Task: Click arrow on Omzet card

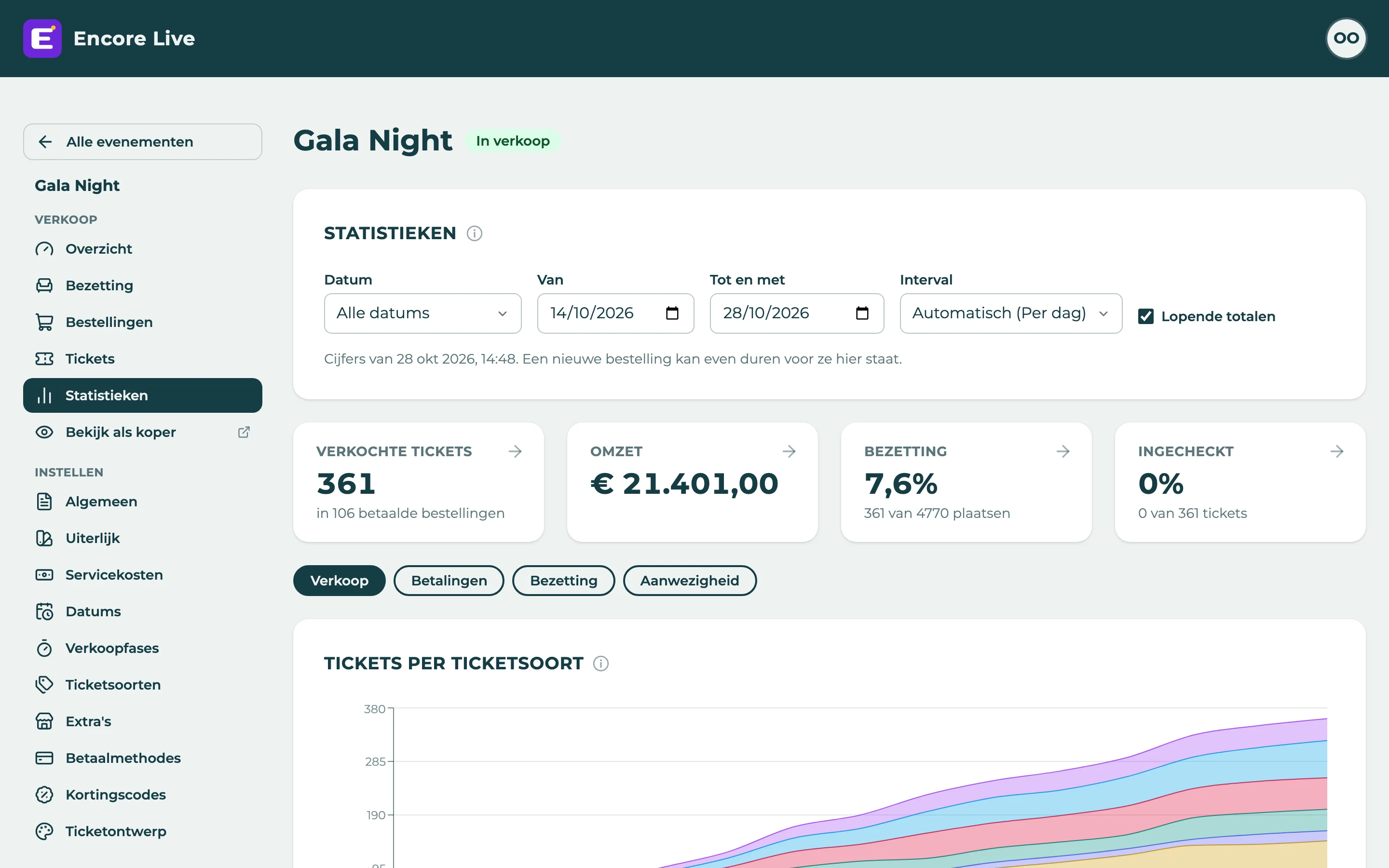Action: (789, 451)
